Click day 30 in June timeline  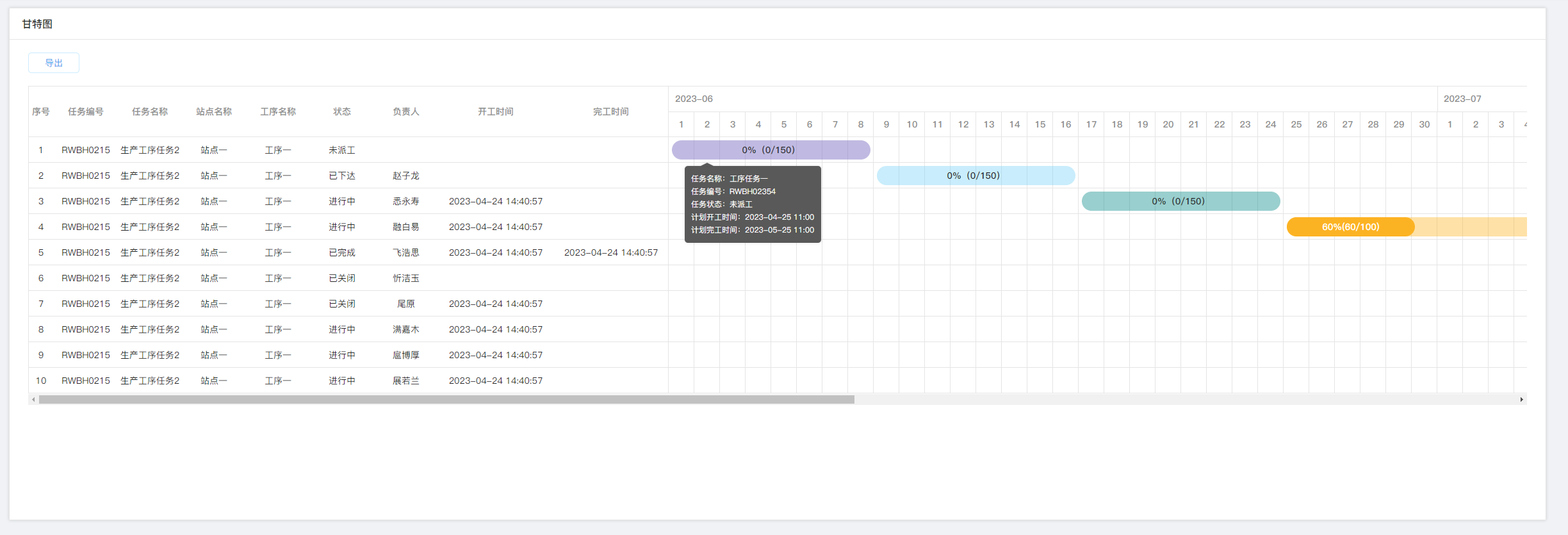pos(1425,124)
